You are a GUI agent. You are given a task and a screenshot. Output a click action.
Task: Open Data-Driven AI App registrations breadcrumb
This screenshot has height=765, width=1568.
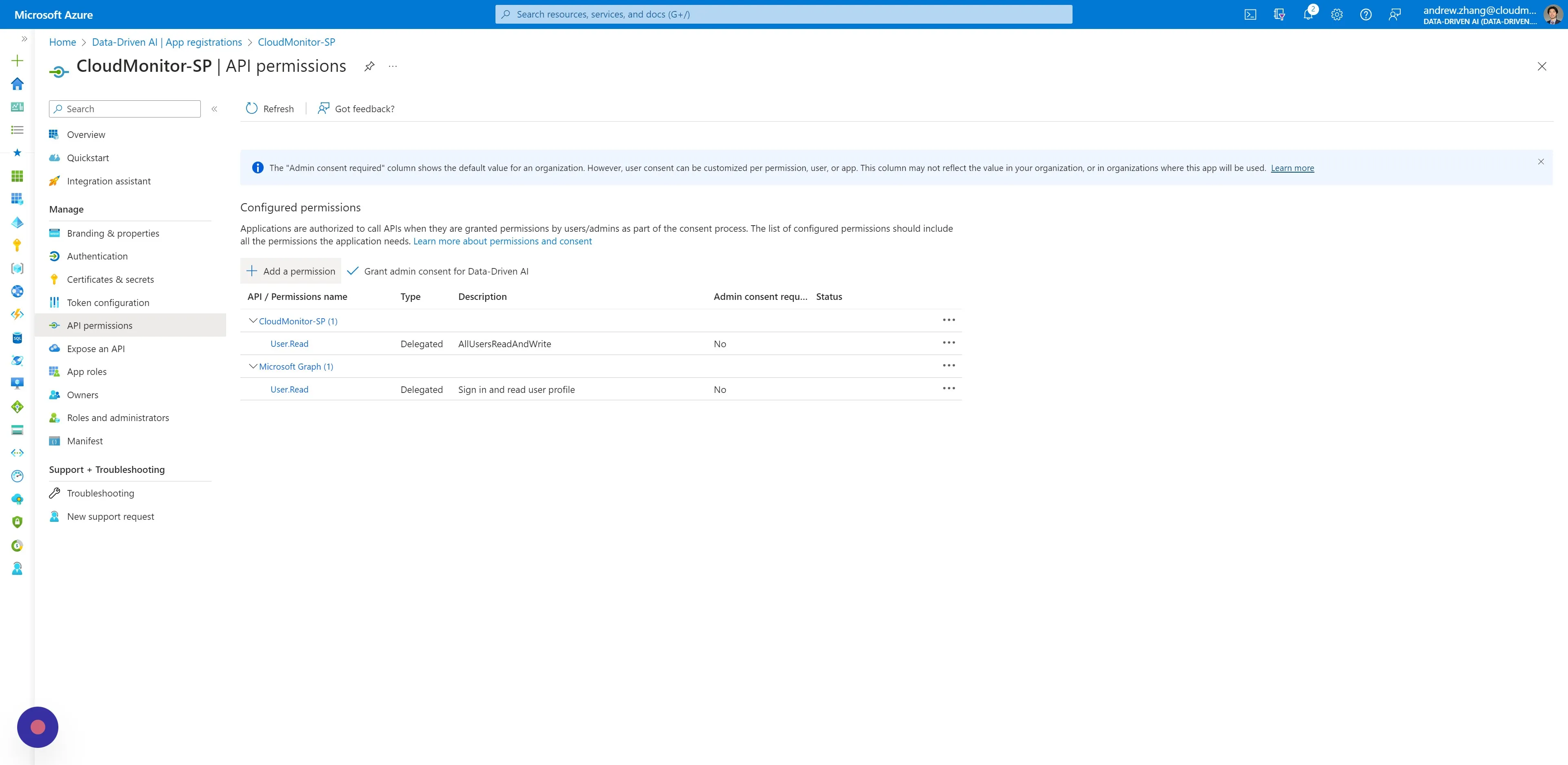point(167,42)
